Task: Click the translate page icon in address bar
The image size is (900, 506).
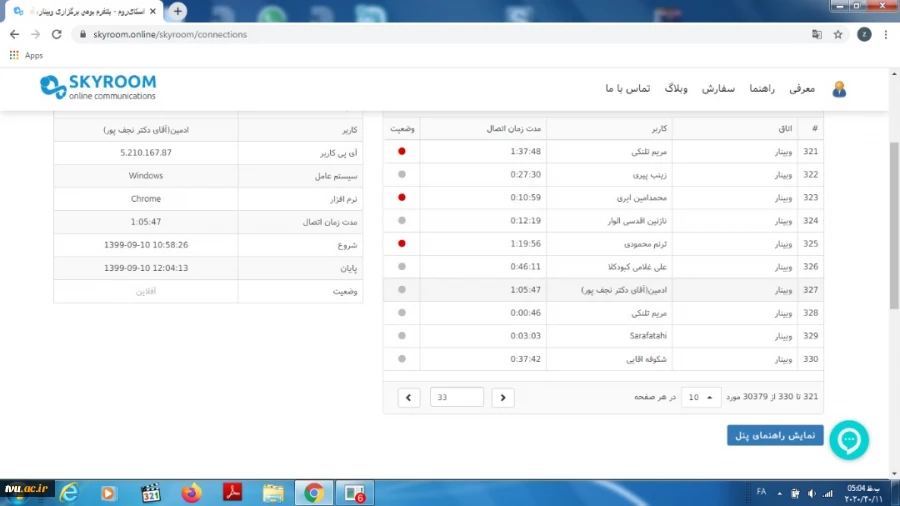Action: (x=816, y=34)
